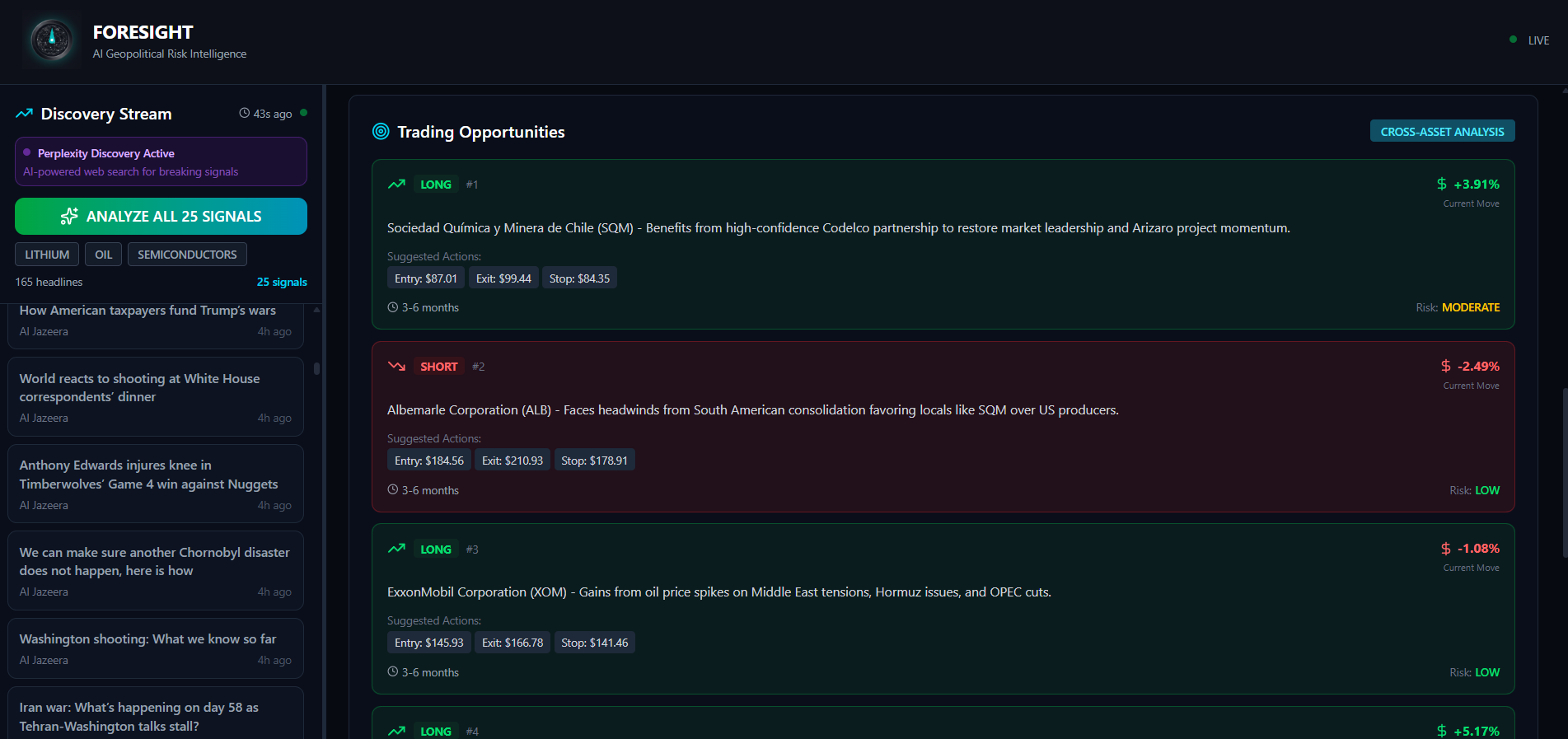Click the +3.91% current move value
This screenshot has width=1568, height=739.
coord(1477,184)
